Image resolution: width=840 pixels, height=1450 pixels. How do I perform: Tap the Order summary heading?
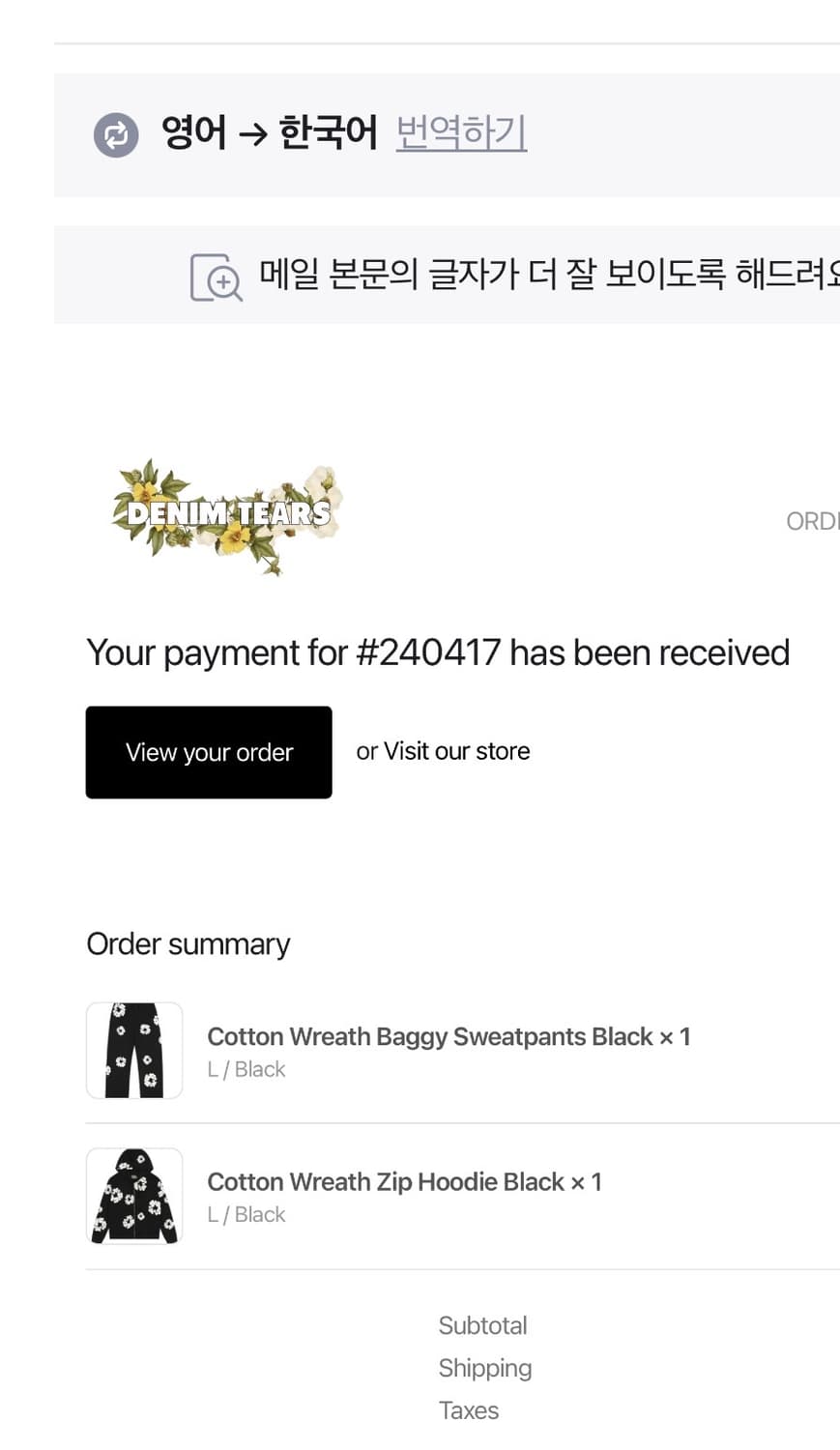(188, 943)
